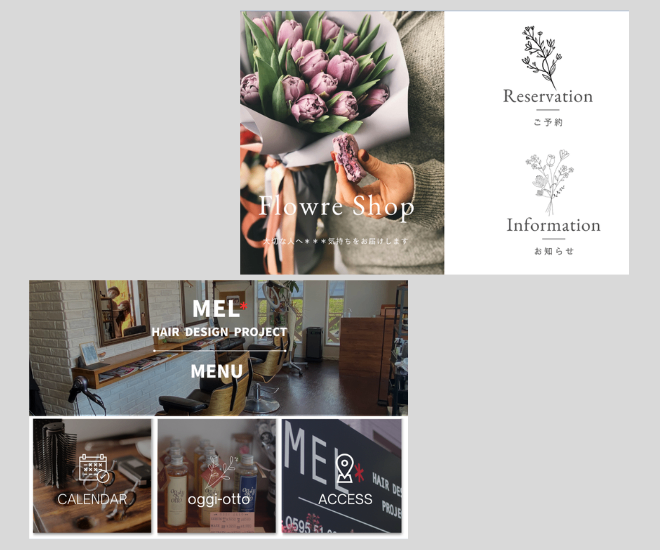This screenshot has width=660, height=550.
Task: Select the Reservation heading text
Action: tap(548, 96)
